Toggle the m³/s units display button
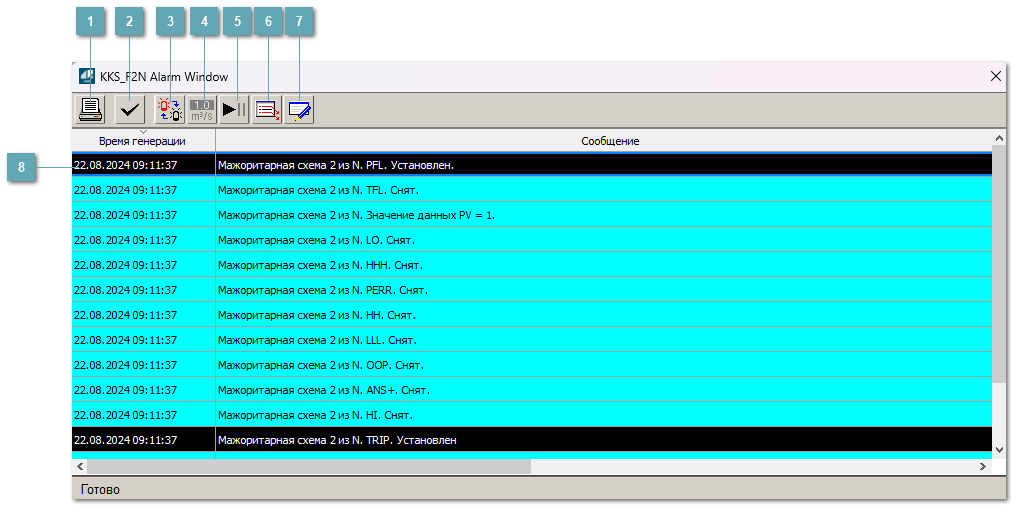1015x508 pixels. (202, 109)
